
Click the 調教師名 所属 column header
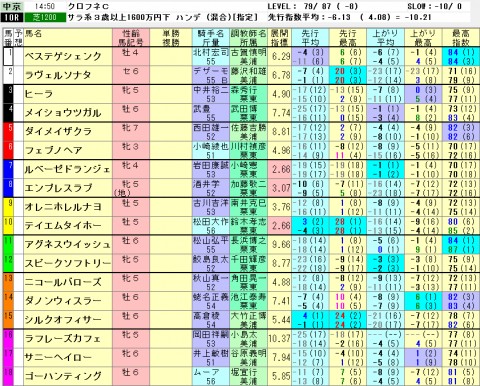pyautogui.click(x=248, y=38)
